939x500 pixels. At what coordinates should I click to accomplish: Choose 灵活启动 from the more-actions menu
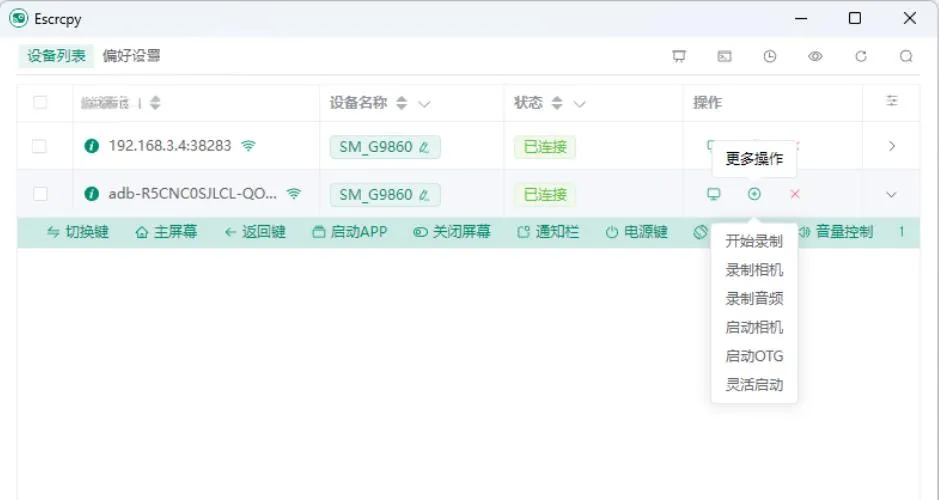pos(754,385)
